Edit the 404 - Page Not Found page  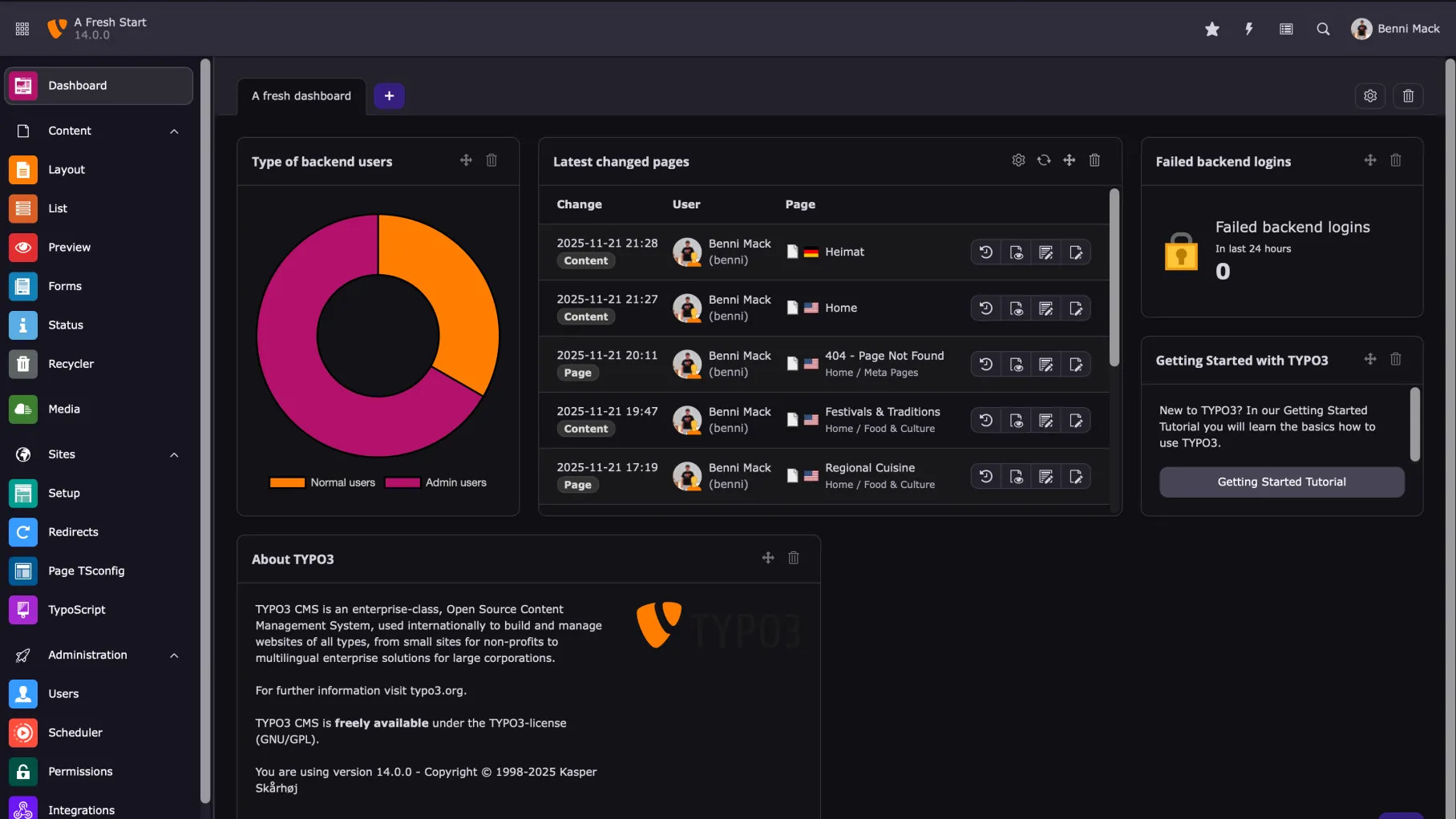point(1076,364)
